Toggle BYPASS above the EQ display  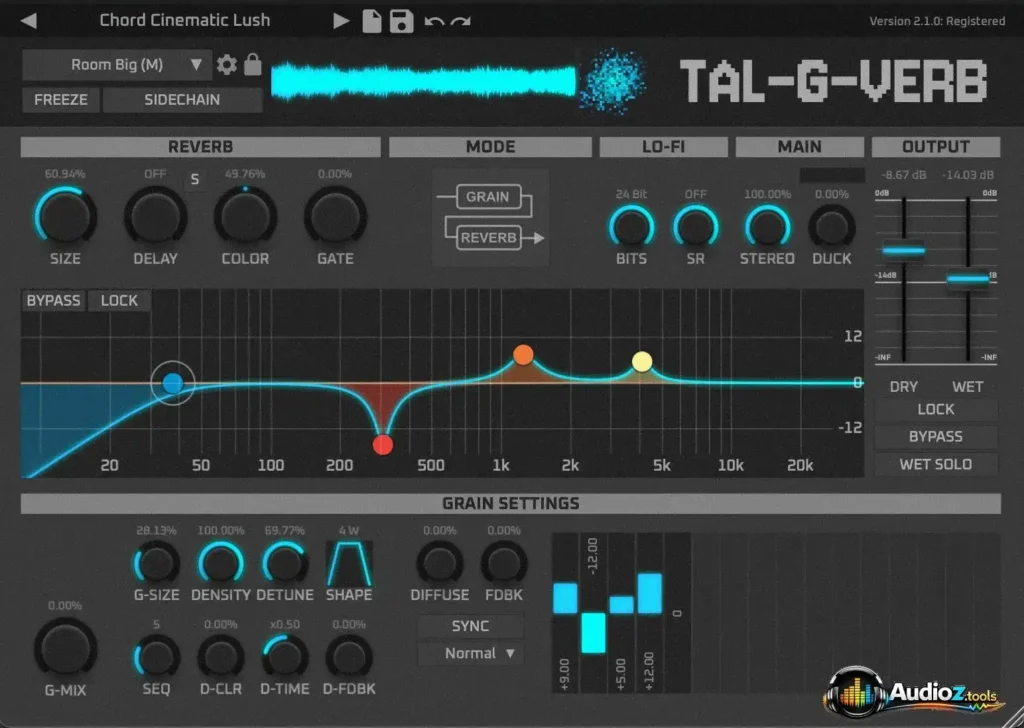click(53, 300)
